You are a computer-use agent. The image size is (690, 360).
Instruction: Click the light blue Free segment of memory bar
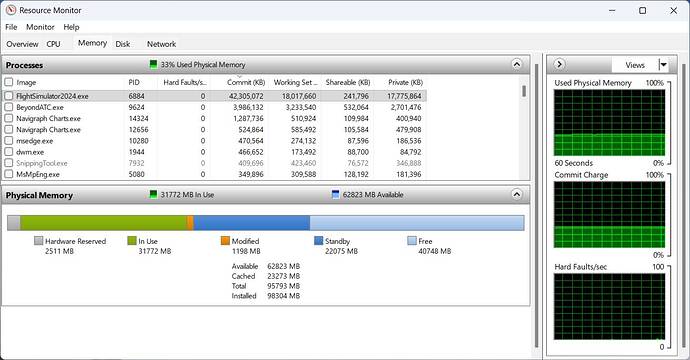tap(417, 223)
